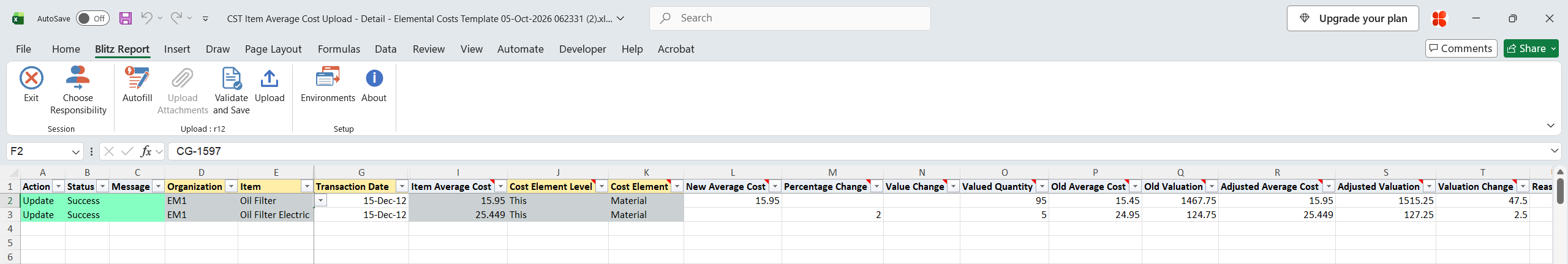Switch to the Acrobat tab
The image size is (1568, 264).
(676, 49)
